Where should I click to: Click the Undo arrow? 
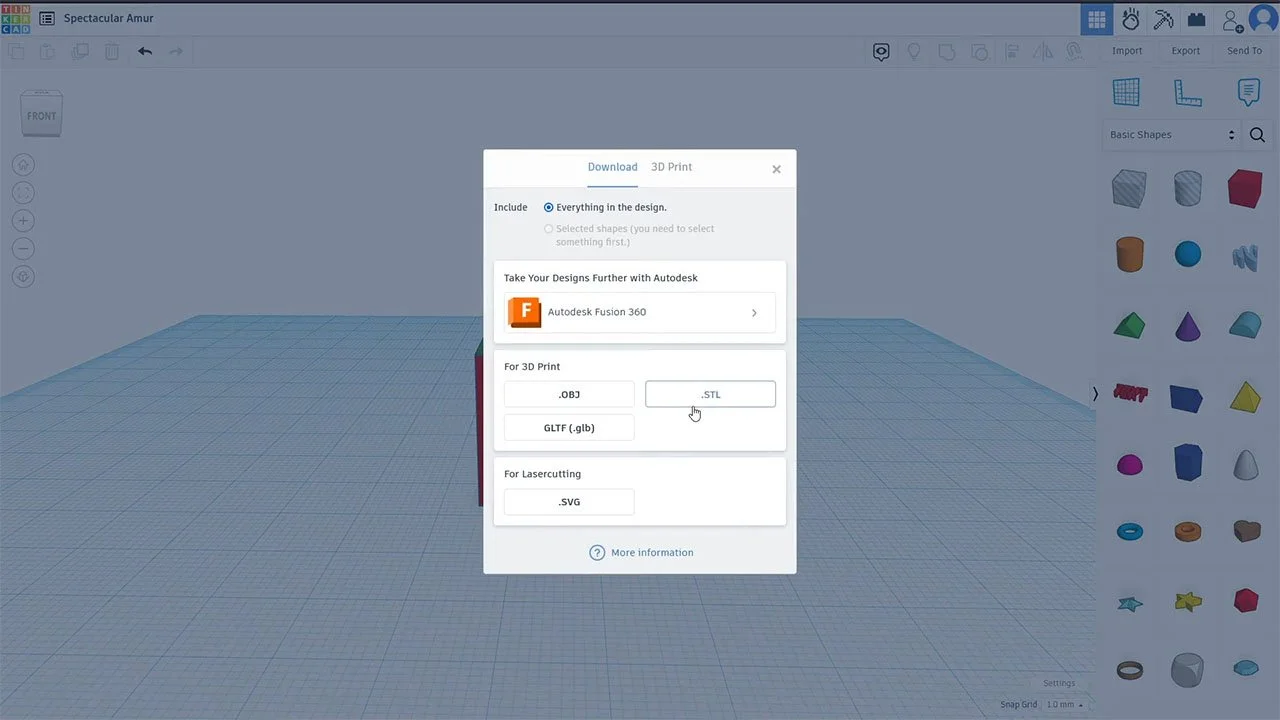tap(145, 51)
